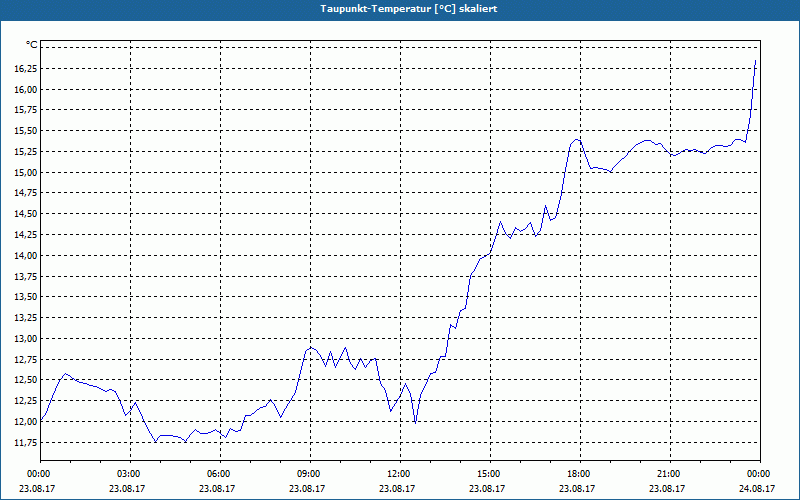This screenshot has width=800, height=500.
Task: Click the 23.08.17 date below 06:00
Action: 217,488
